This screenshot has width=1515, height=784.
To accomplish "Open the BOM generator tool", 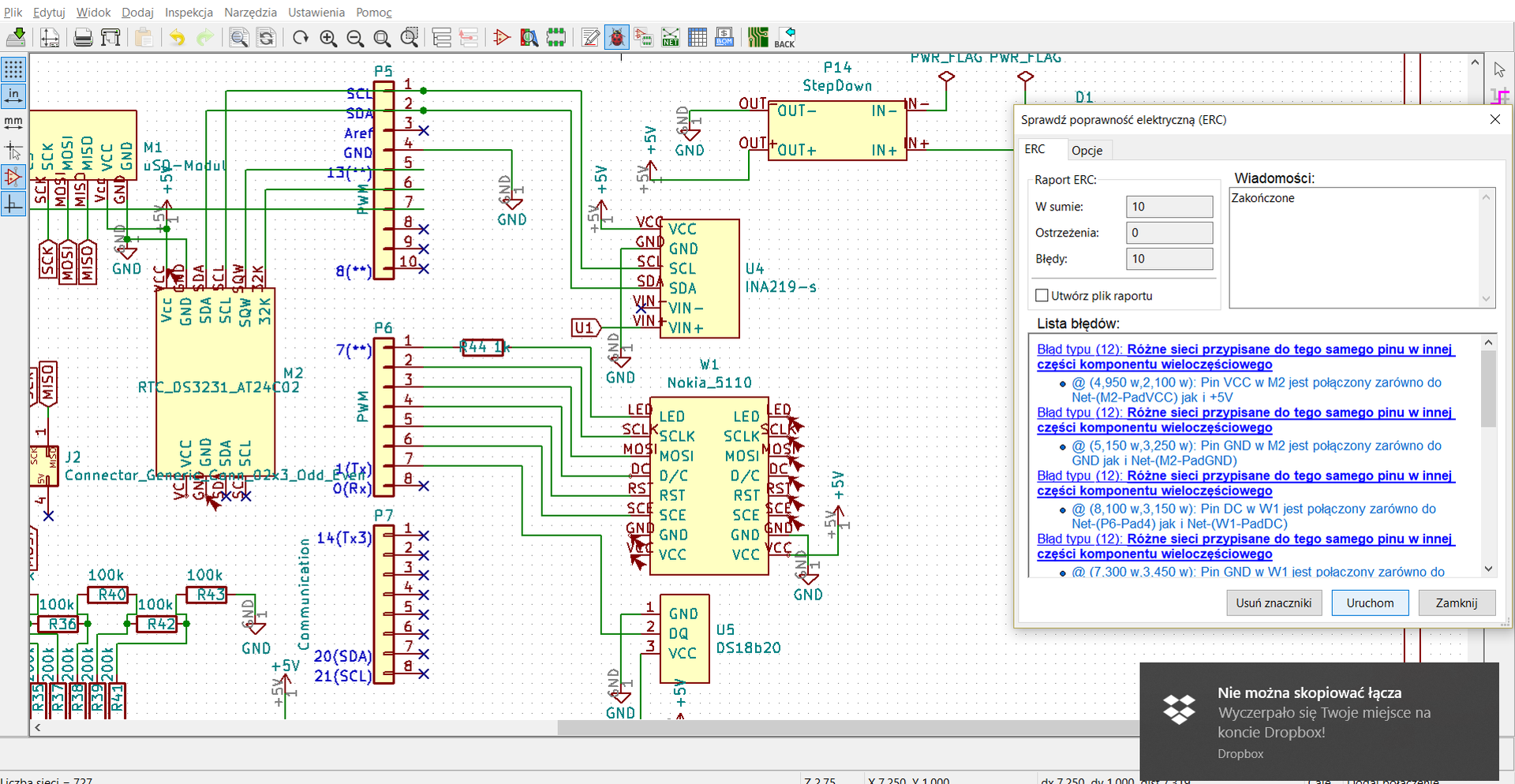I will [x=724, y=37].
